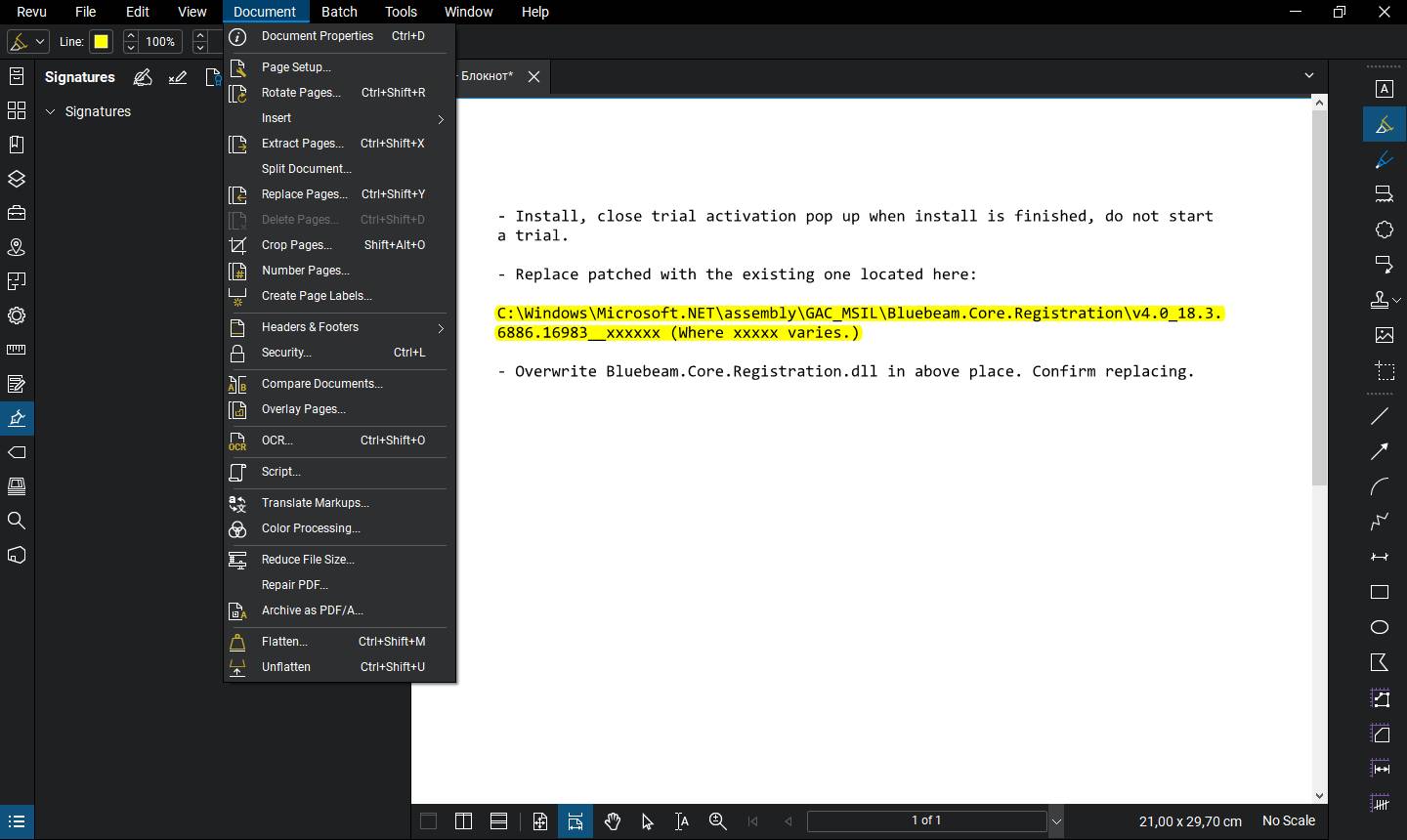The image size is (1407, 840).
Task: Select Translate Markups entry
Action: click(339, 503)
